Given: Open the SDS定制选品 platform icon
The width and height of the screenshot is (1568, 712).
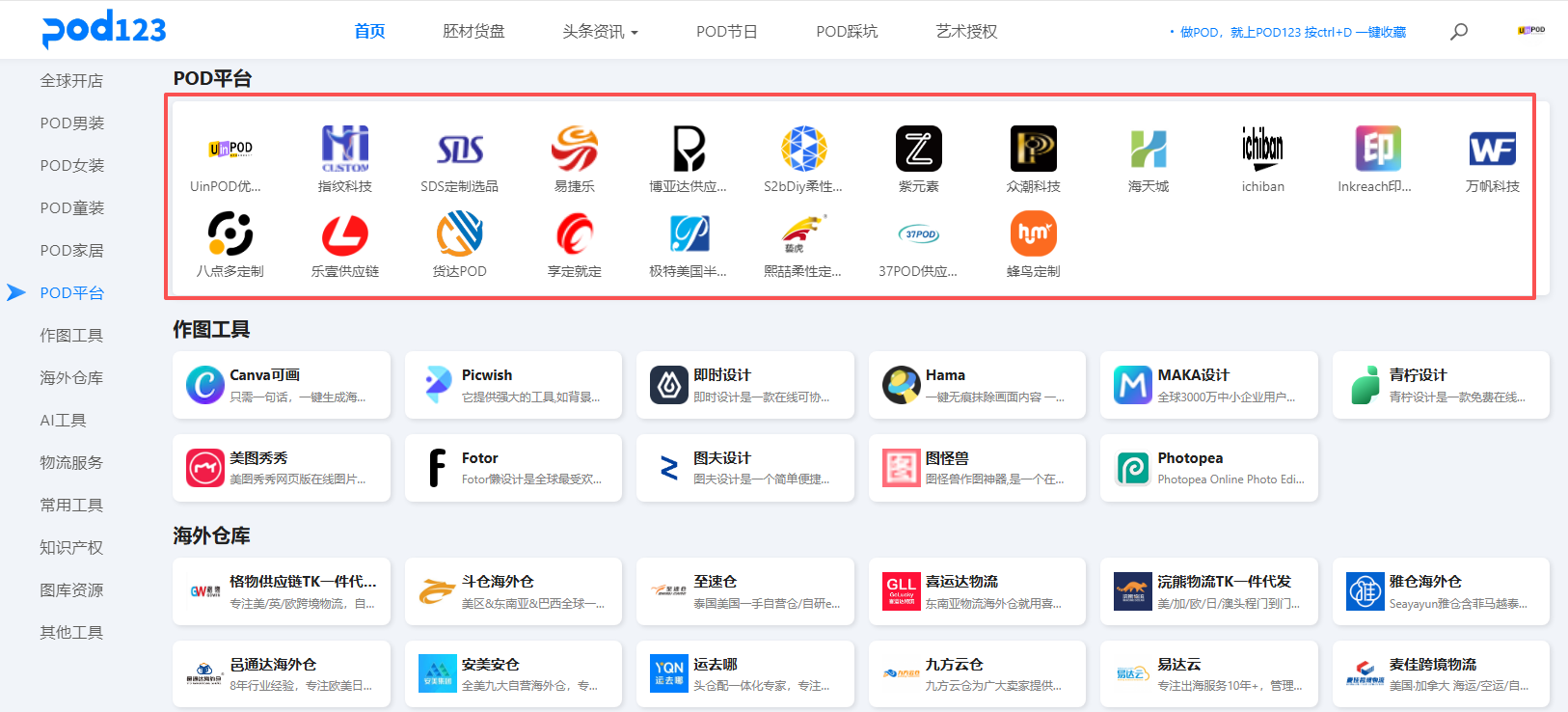Looking at the screenshot, I should coord(460,150).
